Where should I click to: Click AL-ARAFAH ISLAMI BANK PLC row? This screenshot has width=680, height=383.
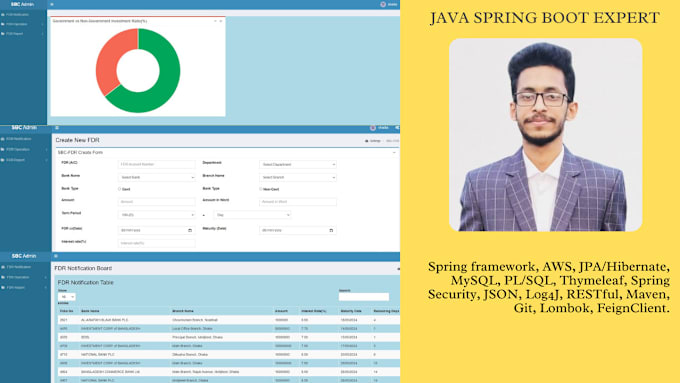tap(229, 320)
